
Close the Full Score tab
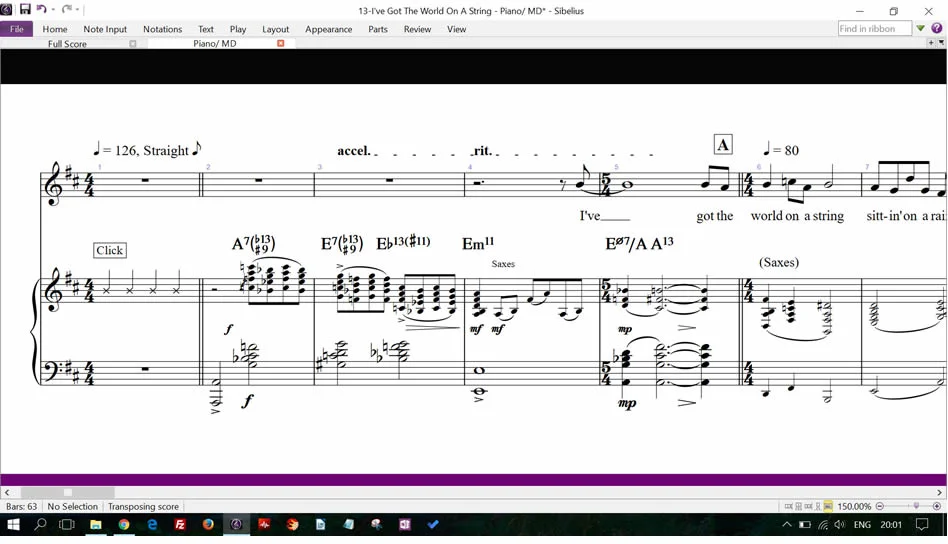132,44
